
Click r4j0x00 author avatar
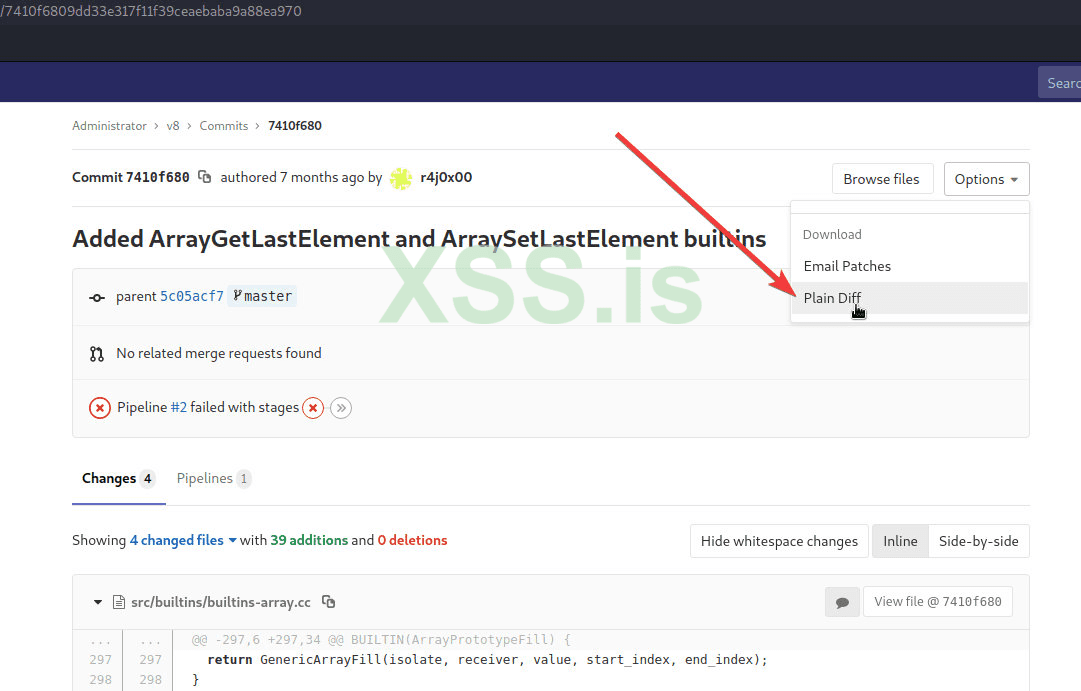(x=401, y=178)
